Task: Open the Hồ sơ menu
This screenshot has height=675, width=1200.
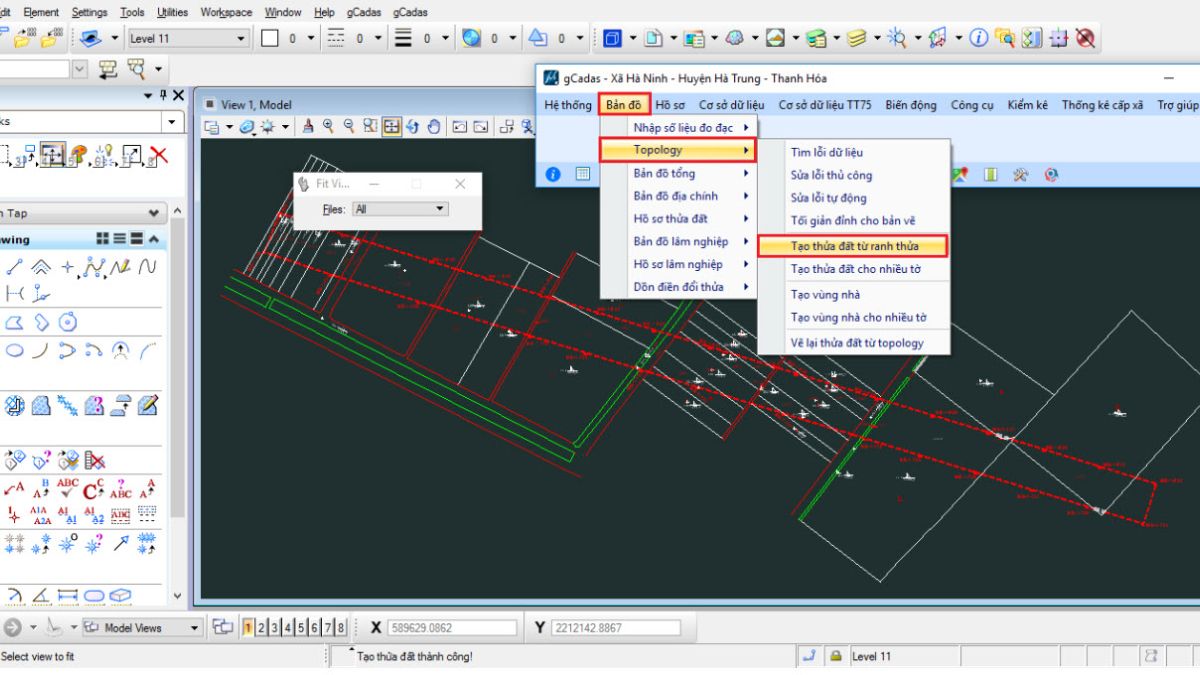Action: [671, 104]
